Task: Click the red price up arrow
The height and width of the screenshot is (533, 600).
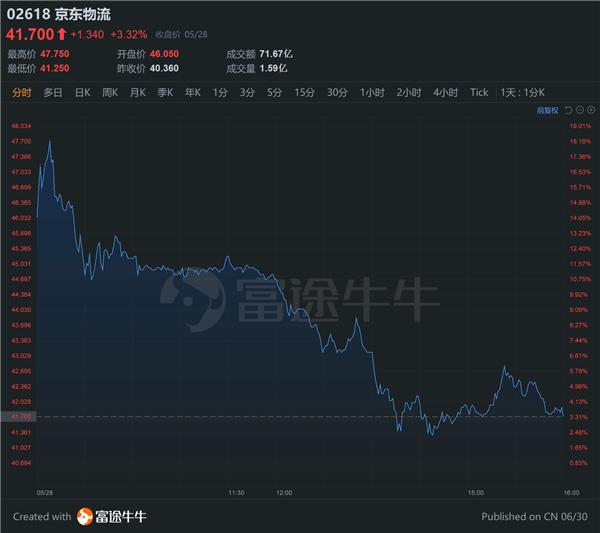Action: coord(62,36)
